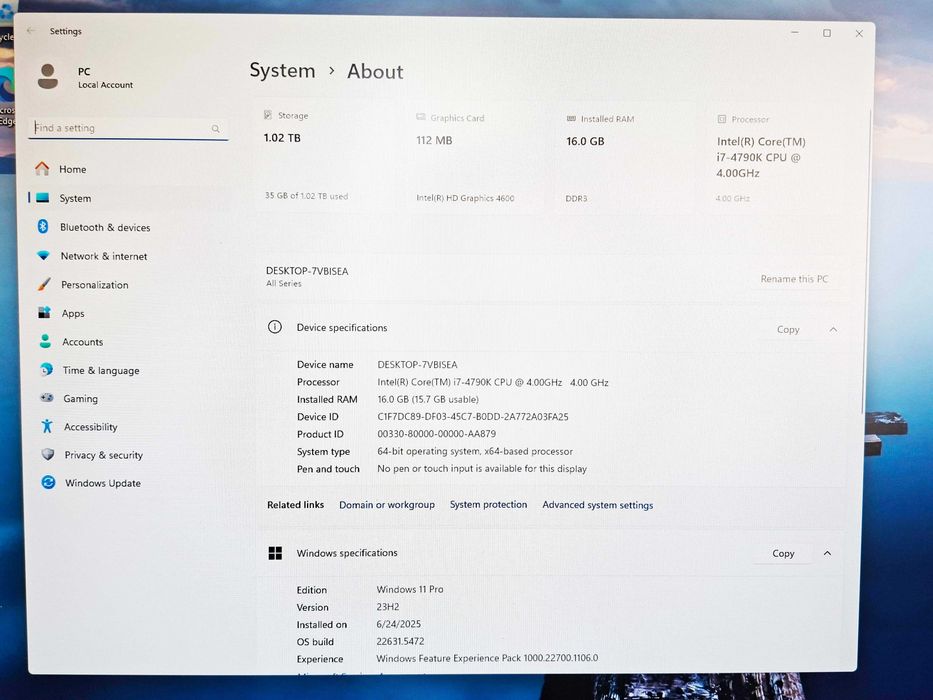Click System in the breadcrumb
This screenshot has height=700, width=933.
pyautogui.click(x=282, y=70)
